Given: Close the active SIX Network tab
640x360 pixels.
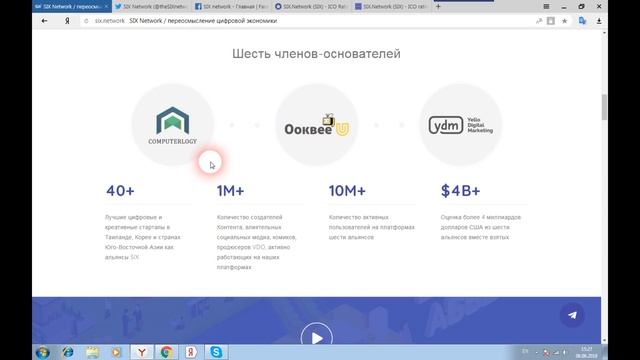Looking at the screenshot, I should [106, 7].
